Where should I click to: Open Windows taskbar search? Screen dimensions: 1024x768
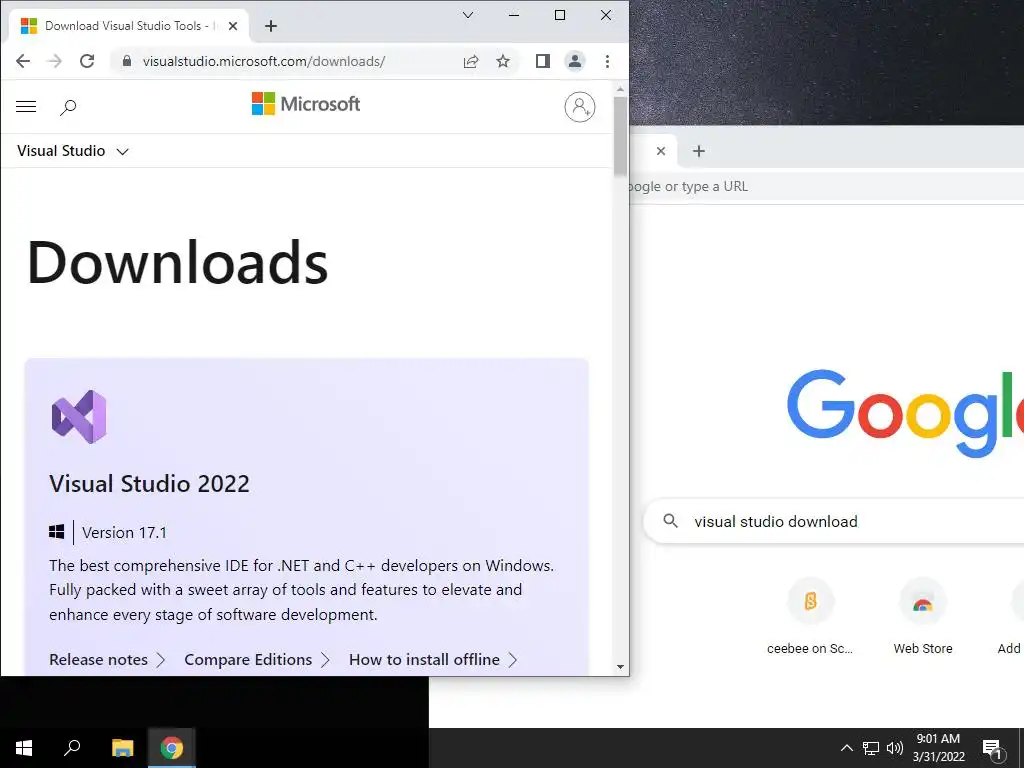(x=72, y=748)
